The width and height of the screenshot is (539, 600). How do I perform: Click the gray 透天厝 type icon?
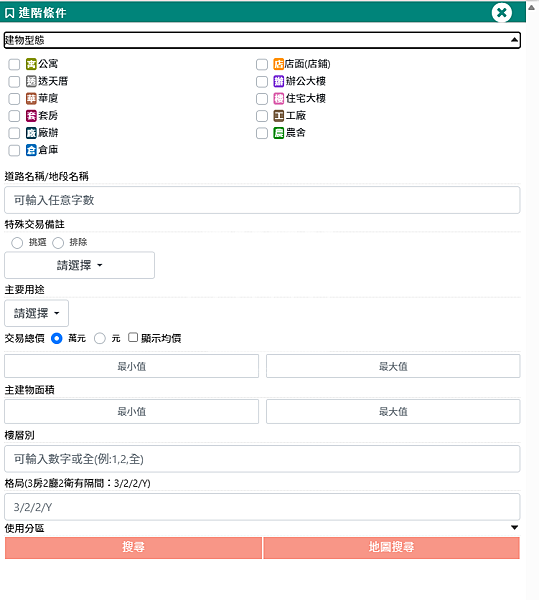(31, 81)
